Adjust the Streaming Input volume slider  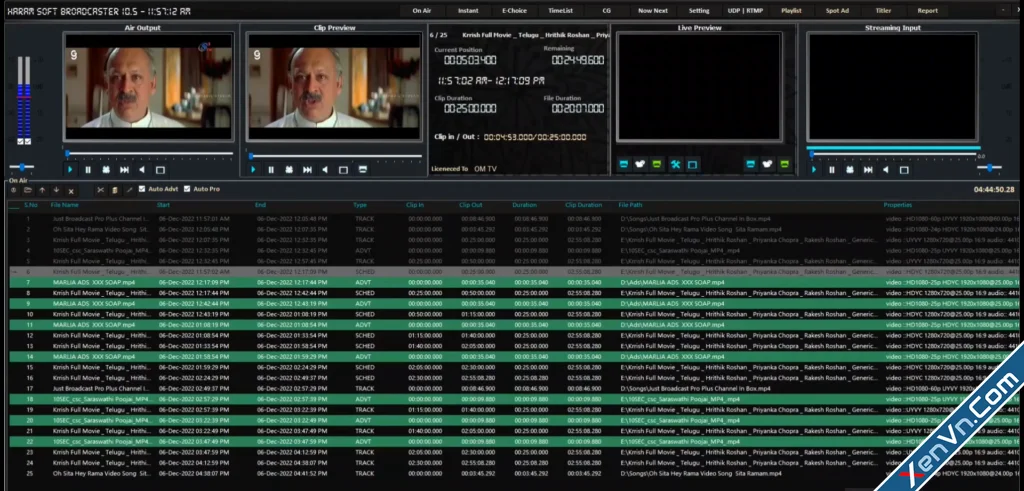pyautogui.click(x=989, y=168)
